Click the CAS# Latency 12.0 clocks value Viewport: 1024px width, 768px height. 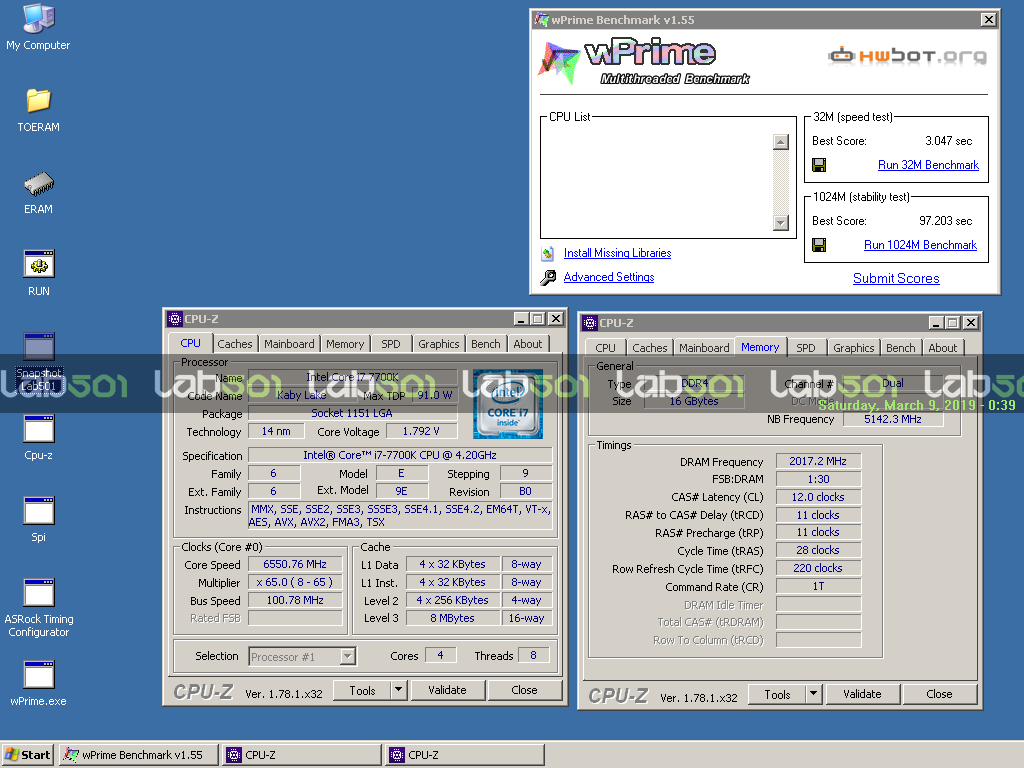818,497
